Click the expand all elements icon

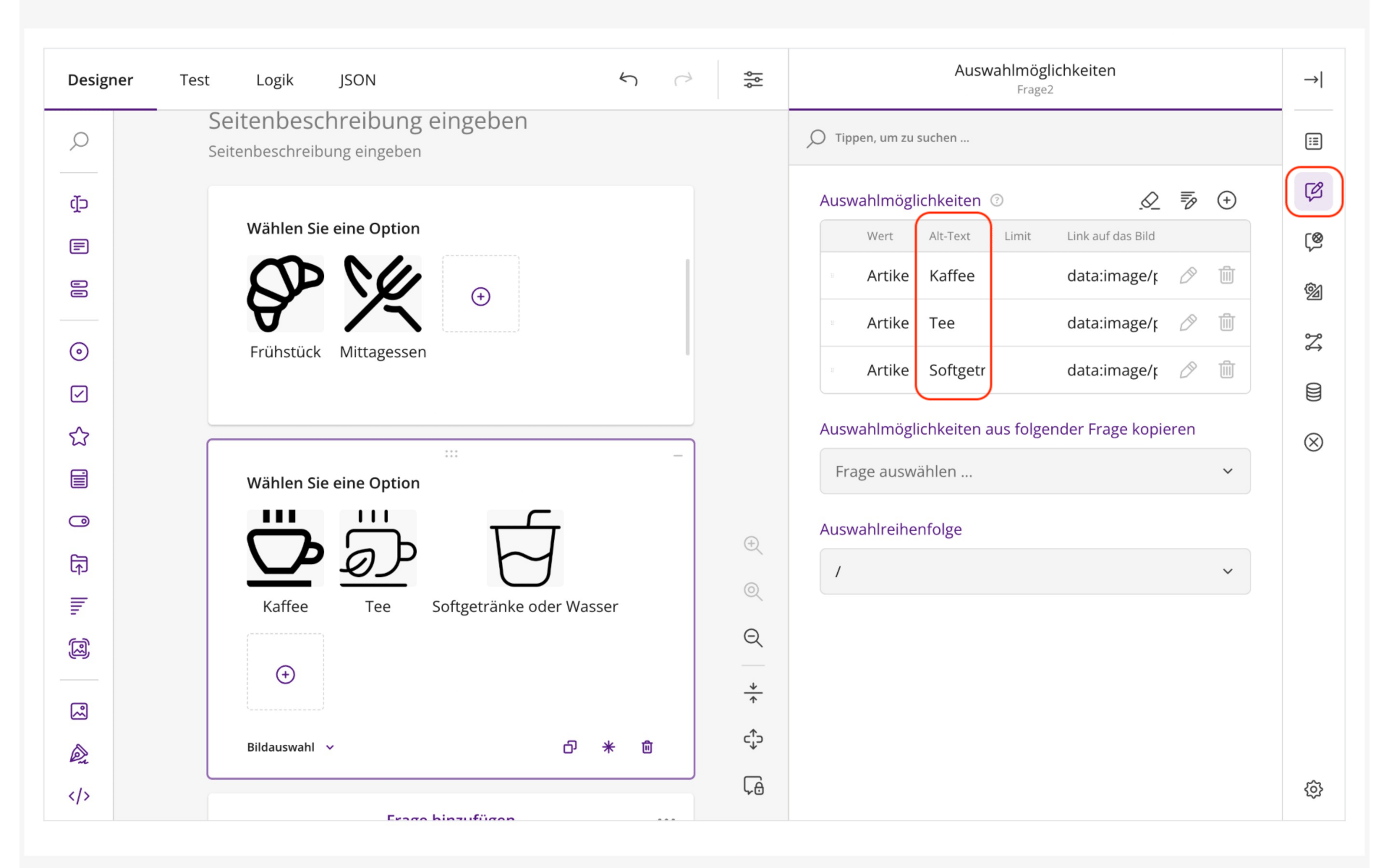coord(753,740)
